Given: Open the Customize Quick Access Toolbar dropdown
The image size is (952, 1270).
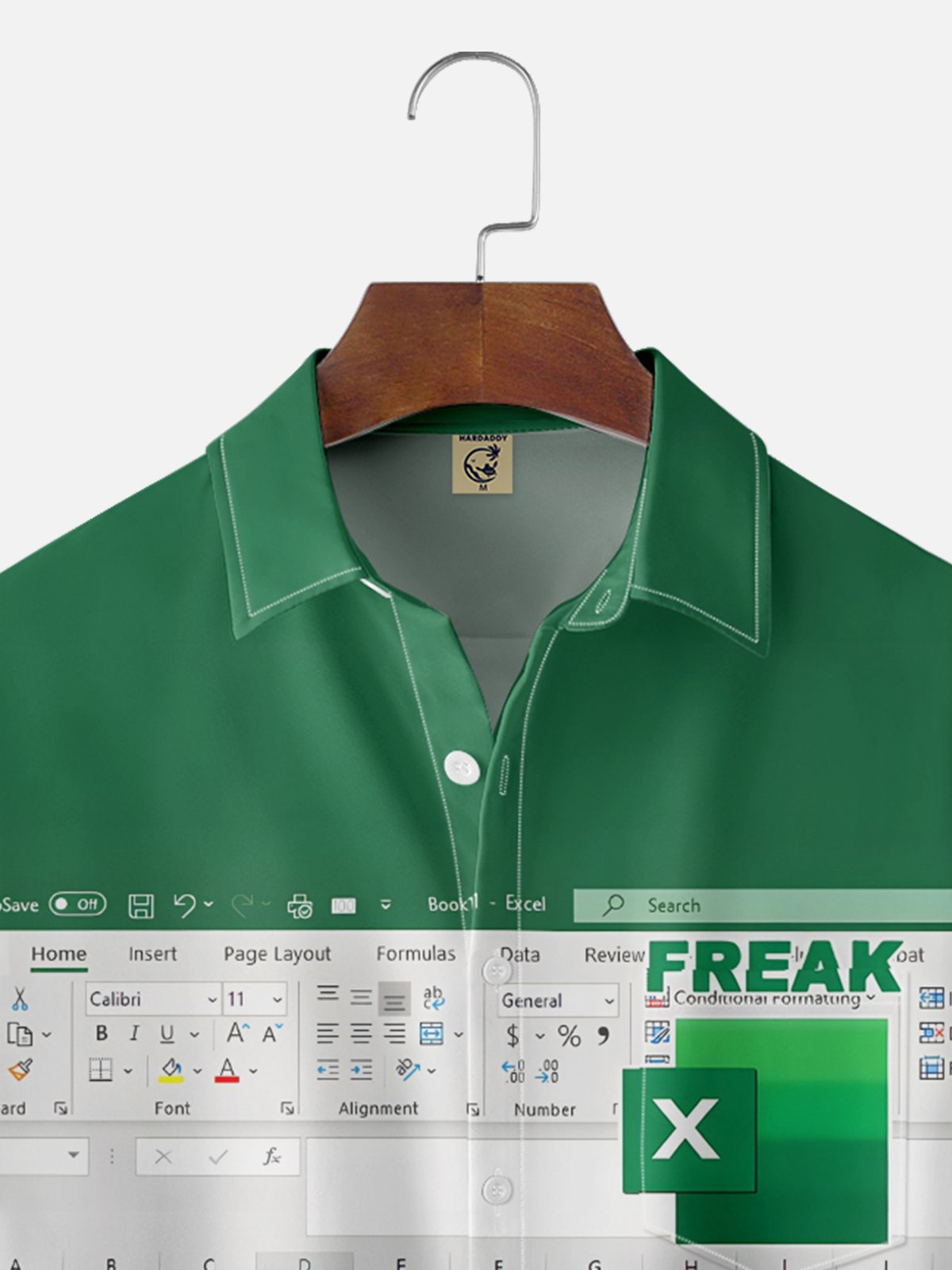Looking at the screenshot, I should [386, 905].
